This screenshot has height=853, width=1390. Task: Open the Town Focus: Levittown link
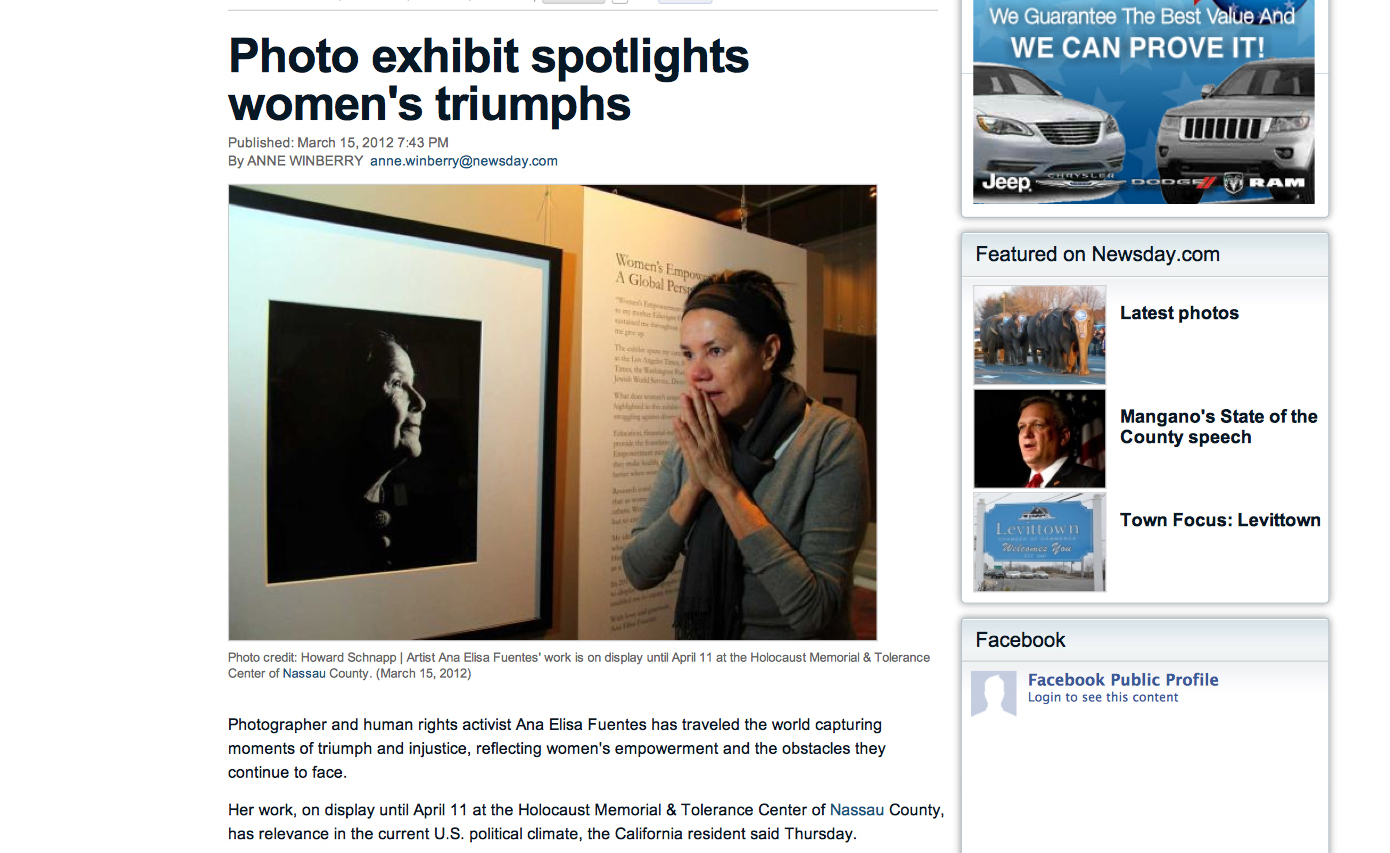1220,520
